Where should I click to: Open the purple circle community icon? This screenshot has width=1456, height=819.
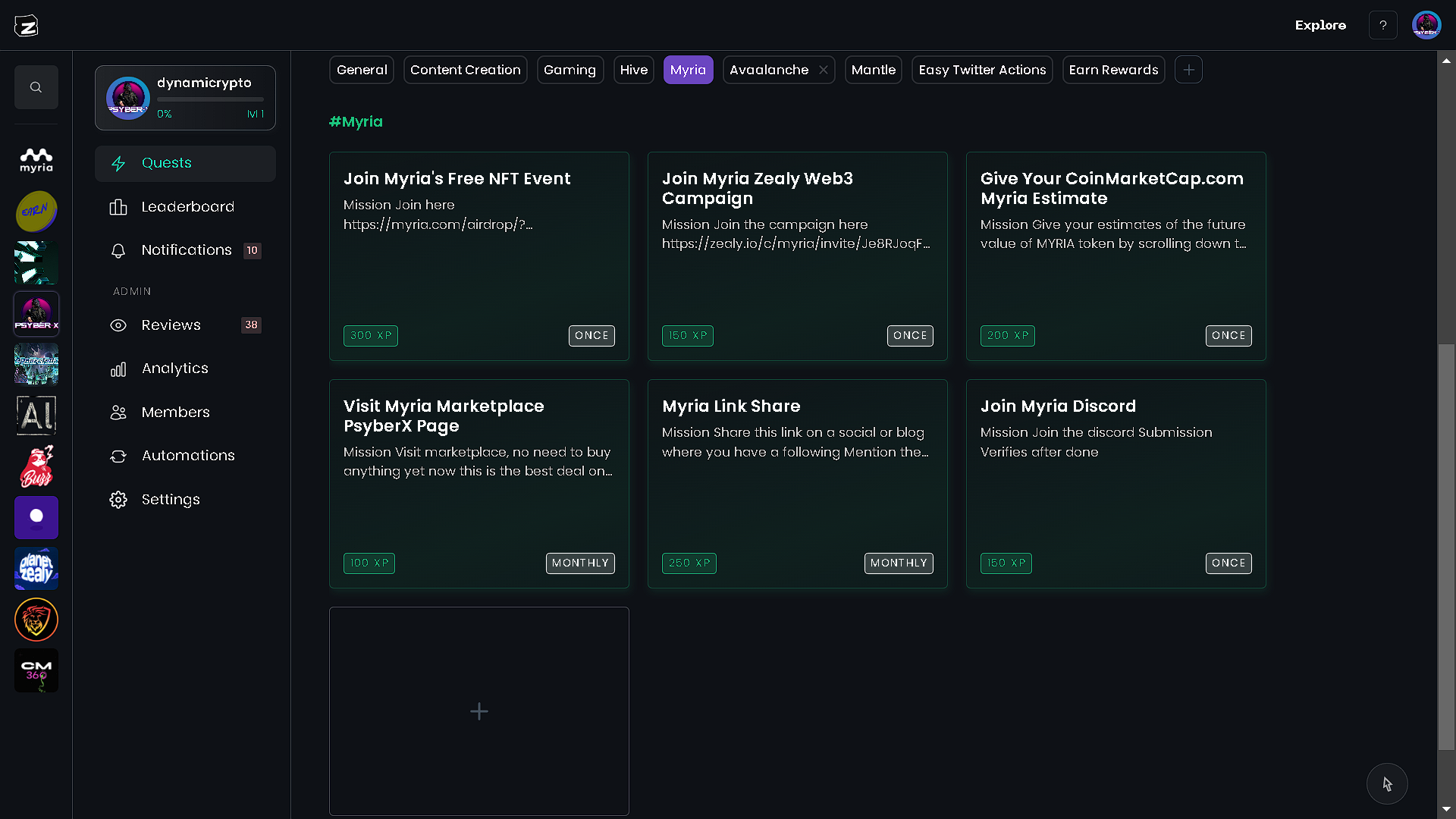(36, 518)
